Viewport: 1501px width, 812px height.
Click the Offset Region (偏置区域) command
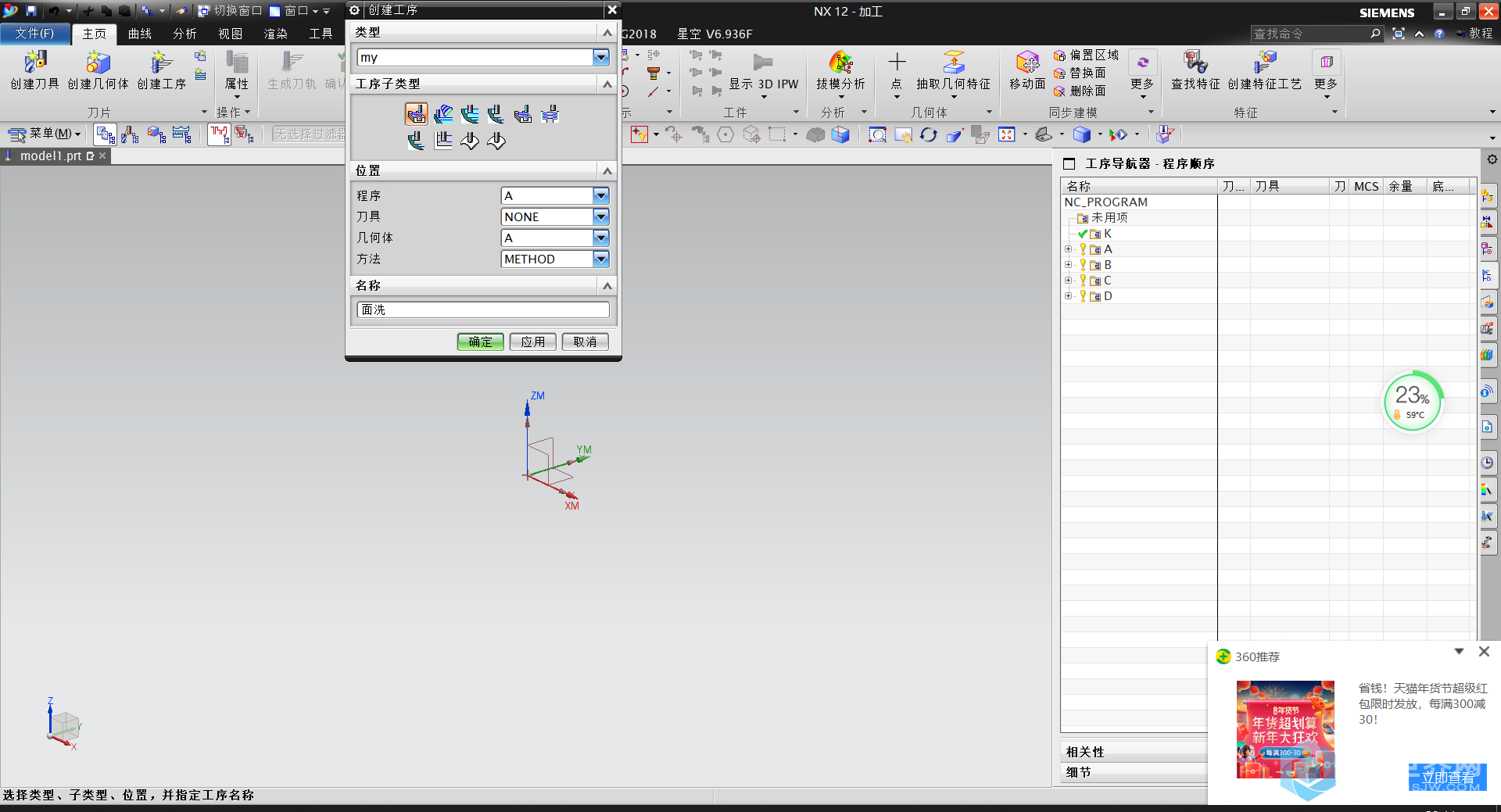click(x=1085, y=55)
